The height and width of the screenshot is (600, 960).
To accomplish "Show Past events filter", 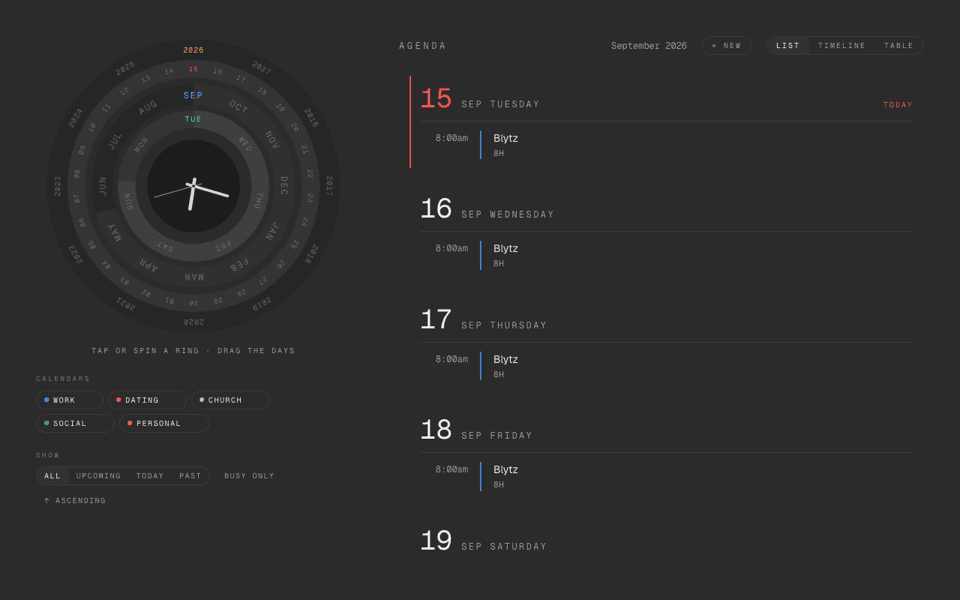I will [x=190, y=476].
